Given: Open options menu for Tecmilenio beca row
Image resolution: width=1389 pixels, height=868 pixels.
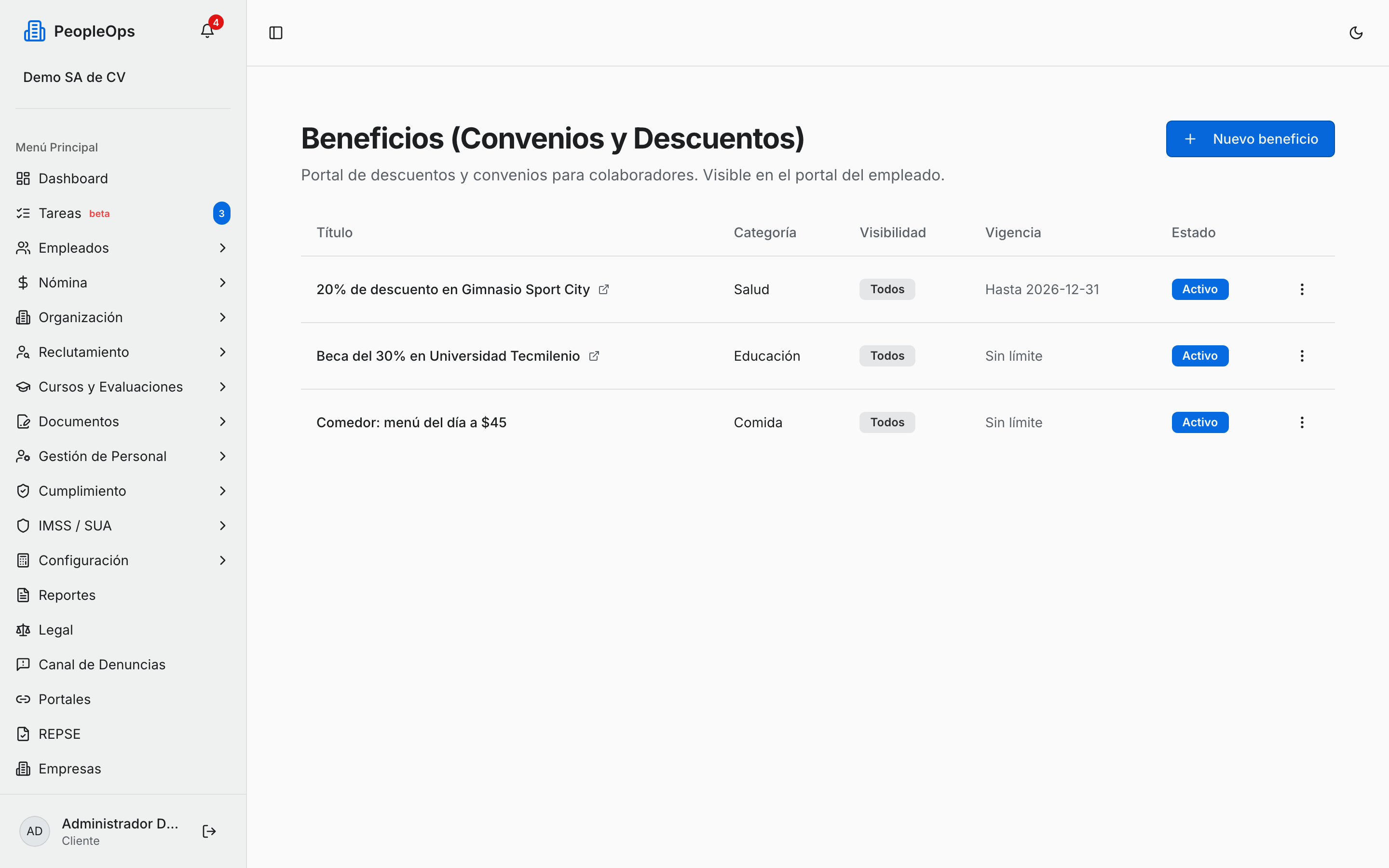Looking at the screenshot, I should [x=1302, y=356].
